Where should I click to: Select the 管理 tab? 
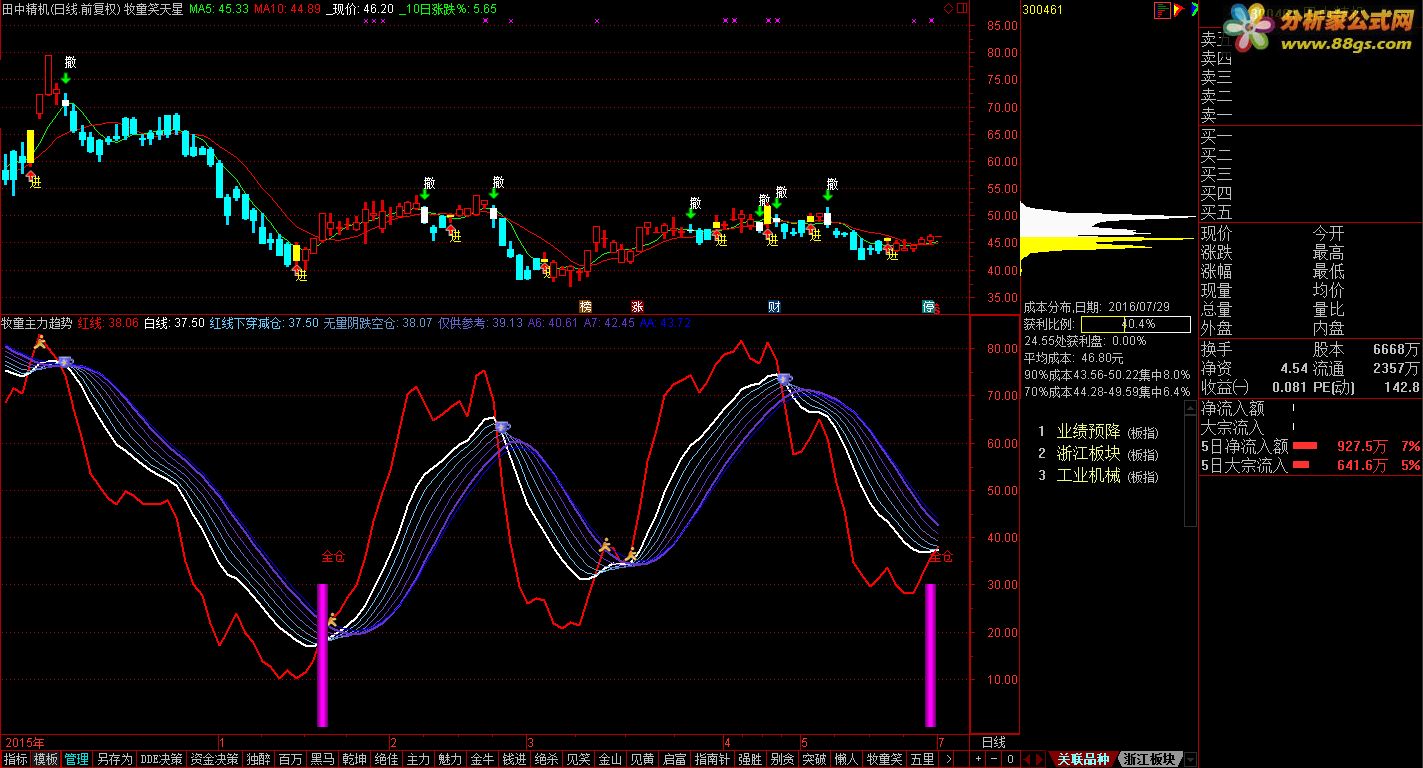point(77,759)
